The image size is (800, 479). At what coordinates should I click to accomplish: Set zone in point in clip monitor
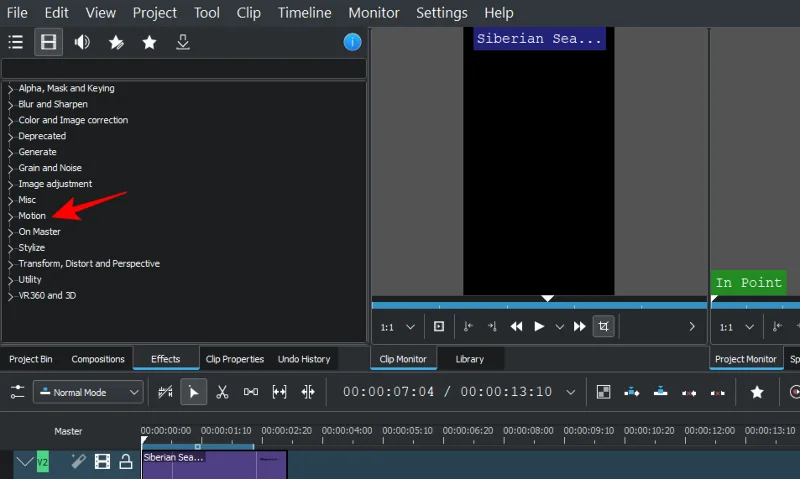(468, 326)
